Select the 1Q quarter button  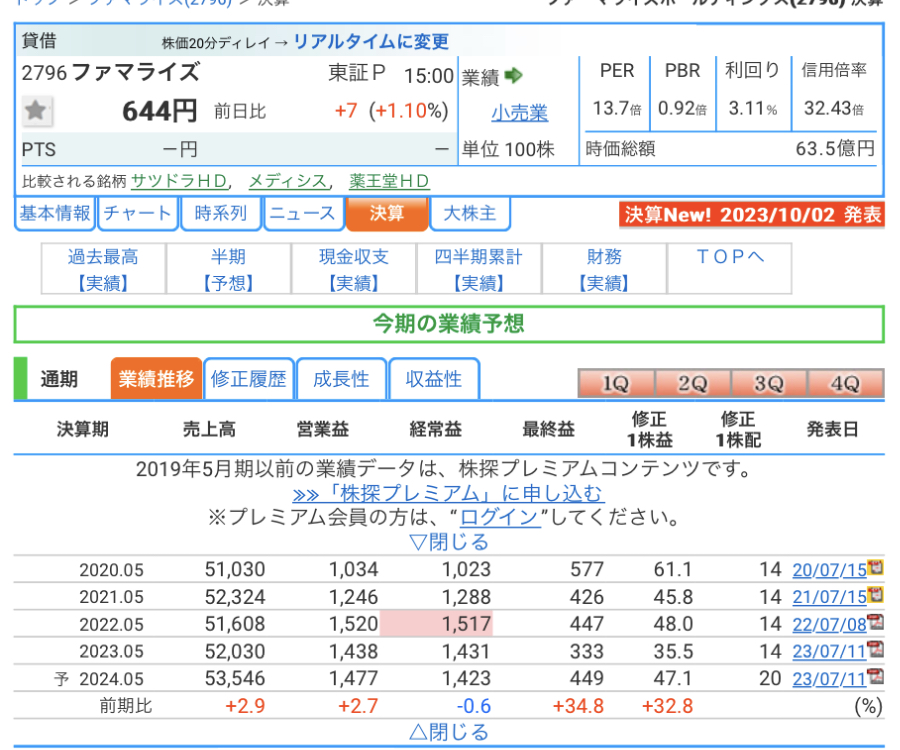(616, 383)
